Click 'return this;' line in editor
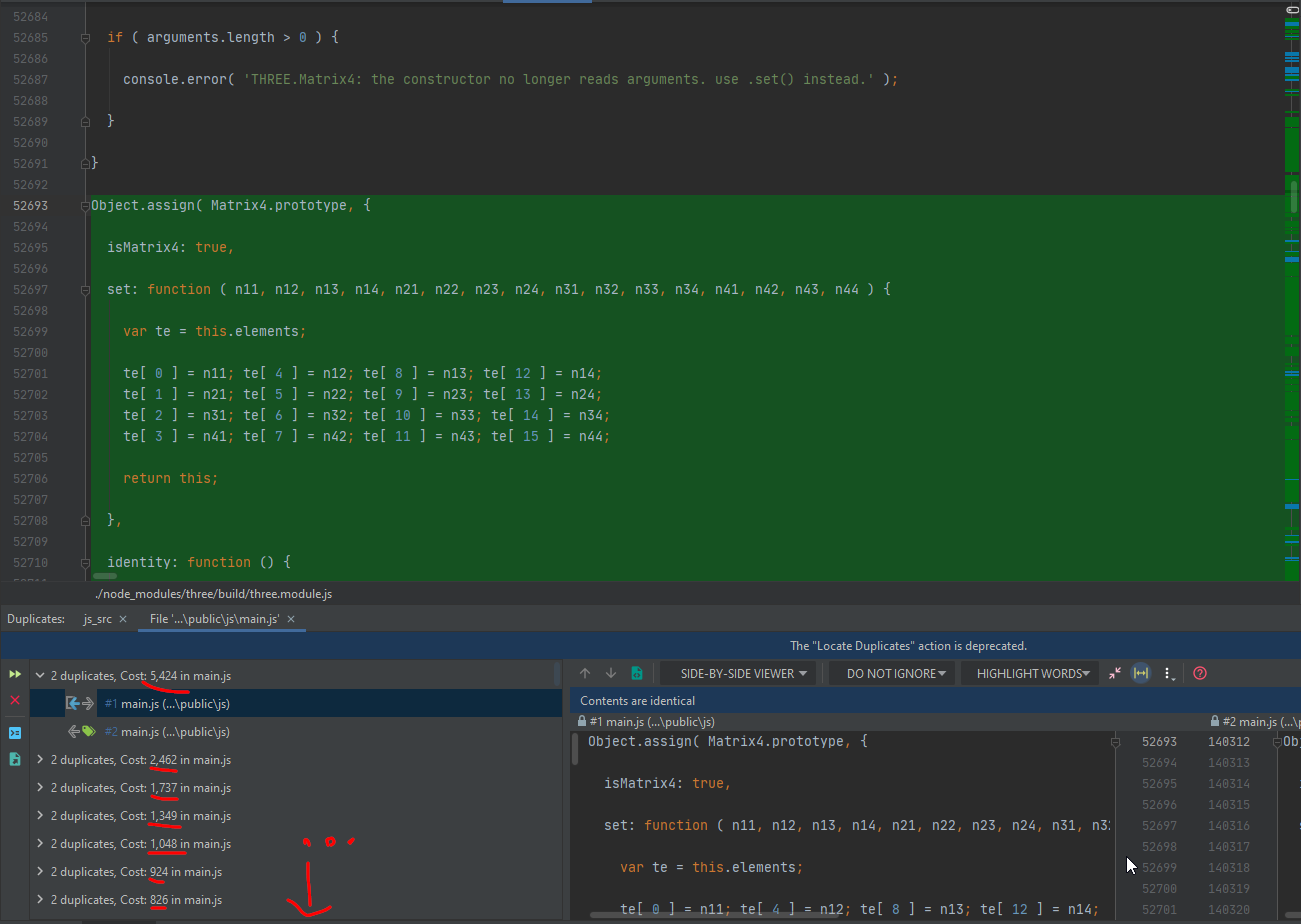Image resolution: width=1301 pixels, height=924 pixels. click(x=170, y=479)
